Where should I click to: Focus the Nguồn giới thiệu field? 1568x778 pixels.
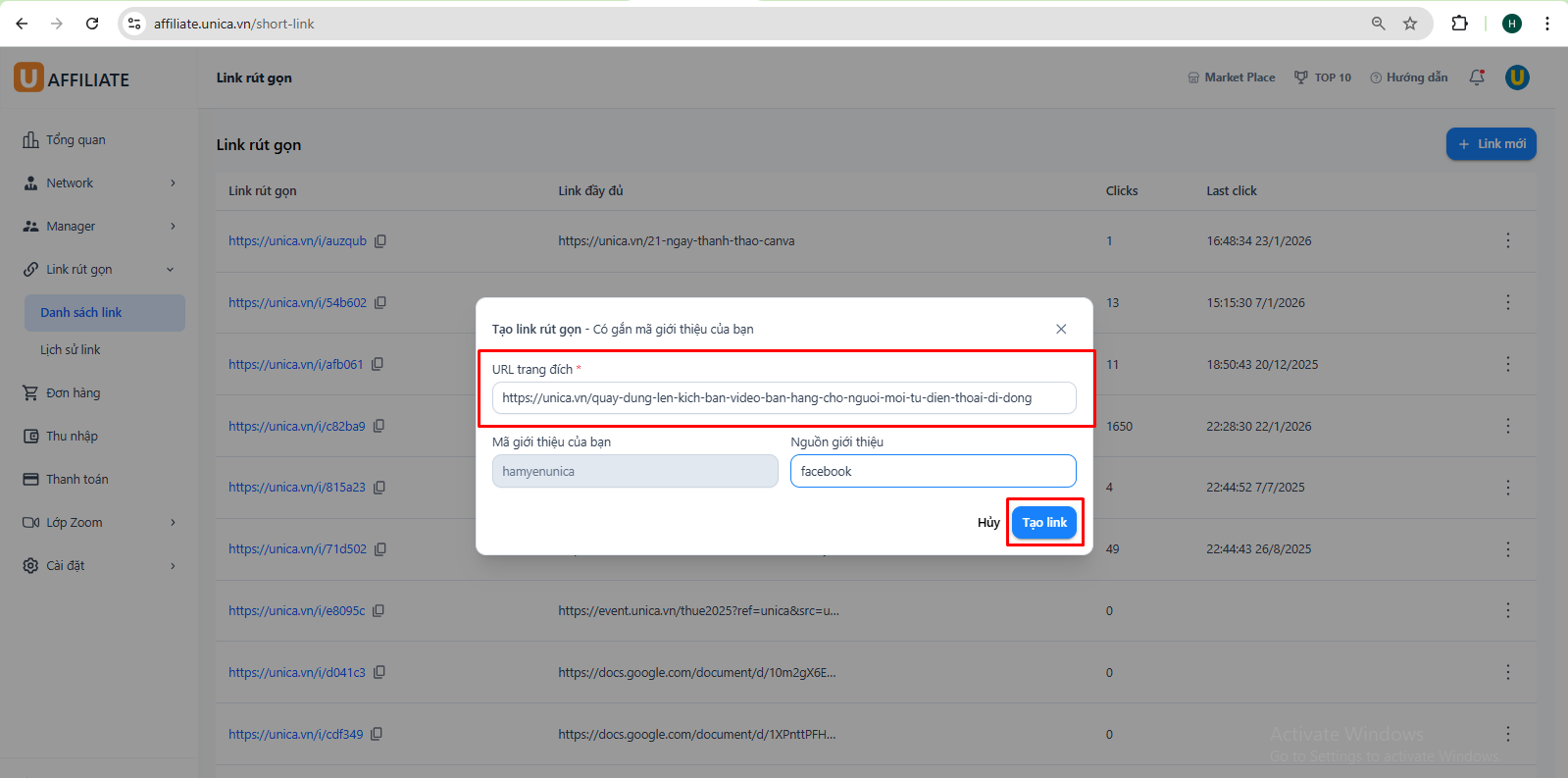click(x=933, y=472)
